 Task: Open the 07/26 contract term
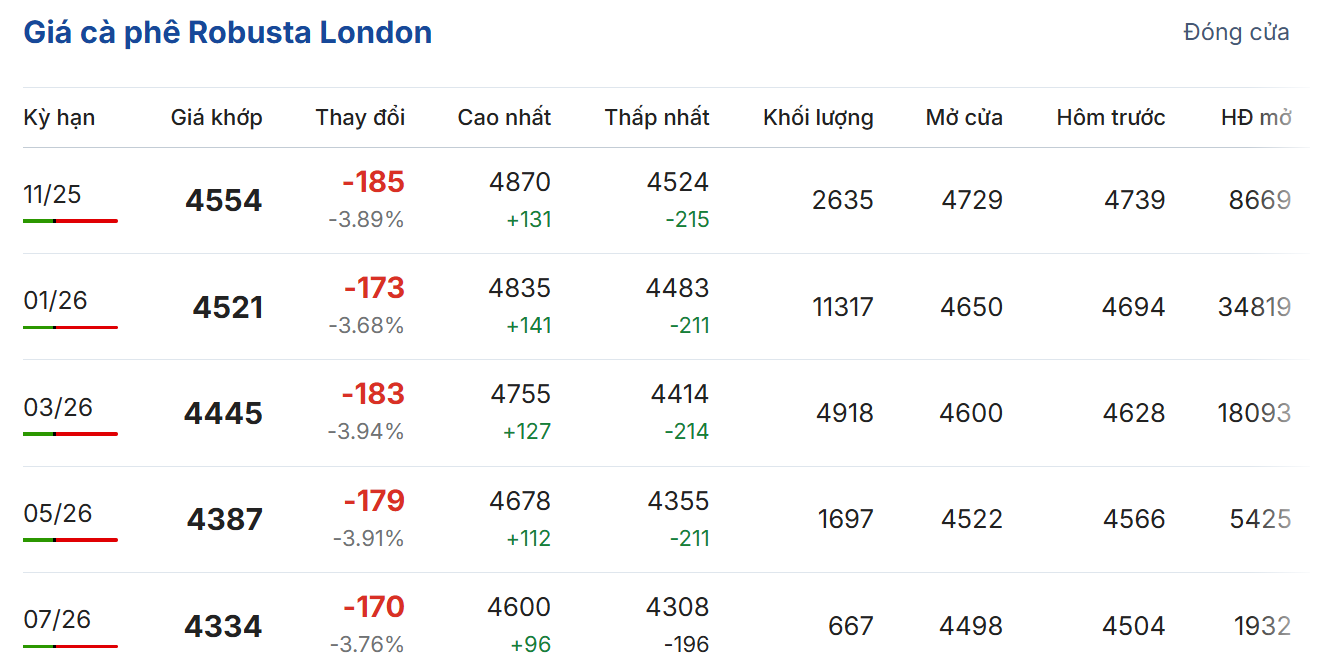pyautogui.click(x=57, y=619)
